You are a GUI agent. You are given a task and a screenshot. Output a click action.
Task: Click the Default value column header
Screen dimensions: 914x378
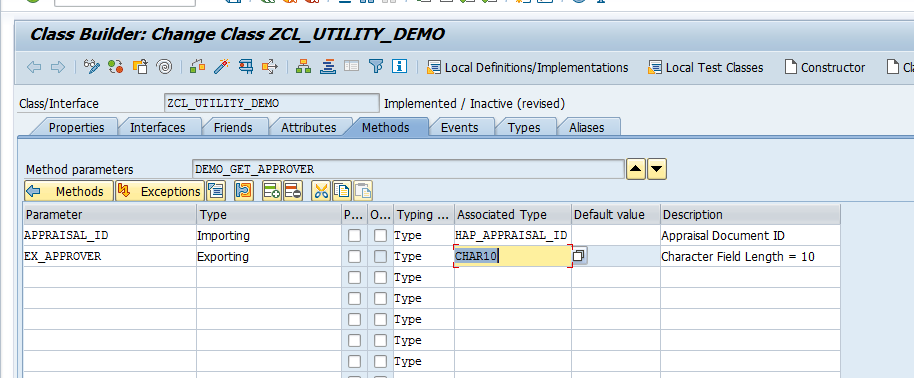click(616, 215)
